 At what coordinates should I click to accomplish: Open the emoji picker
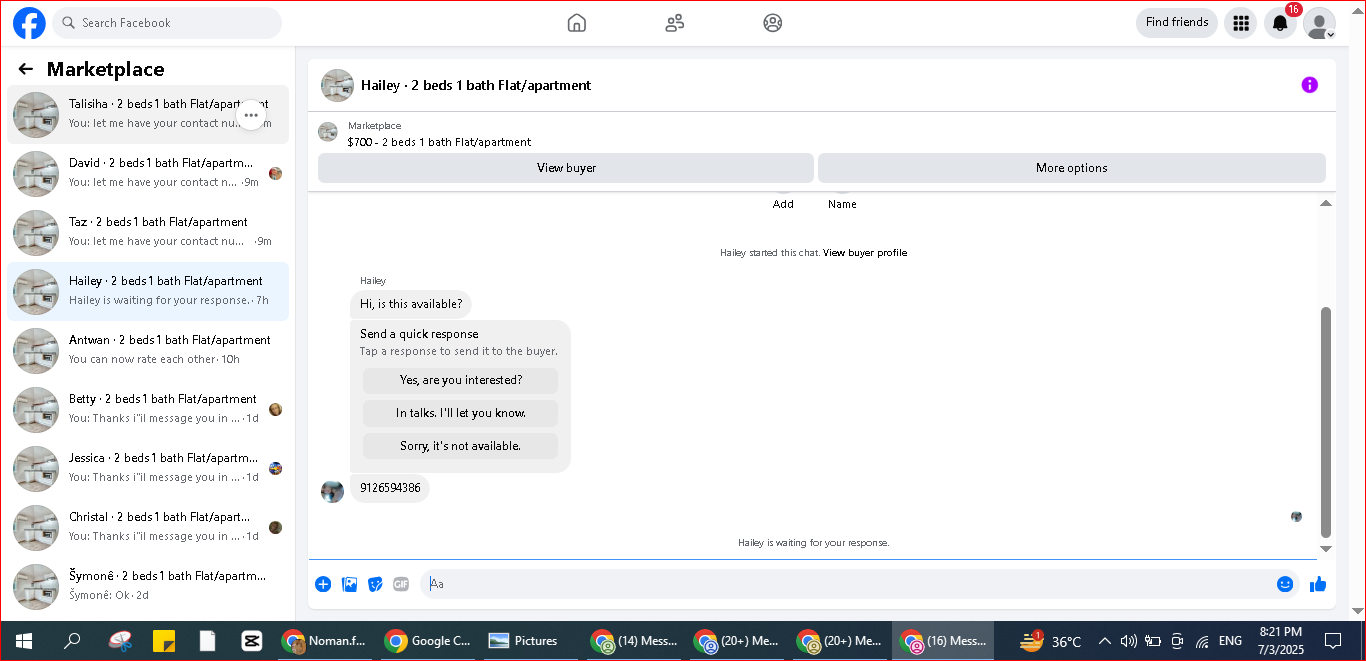tap(1285, 584)
